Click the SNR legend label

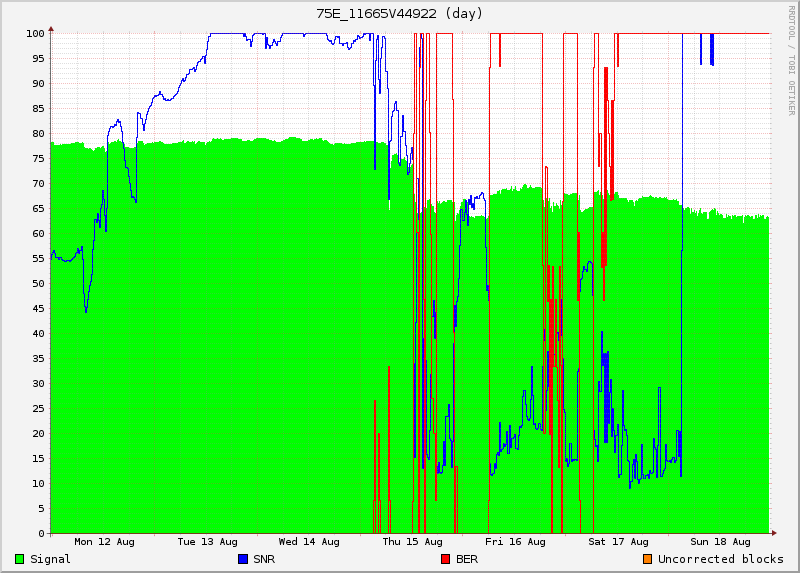click(264, 559)
